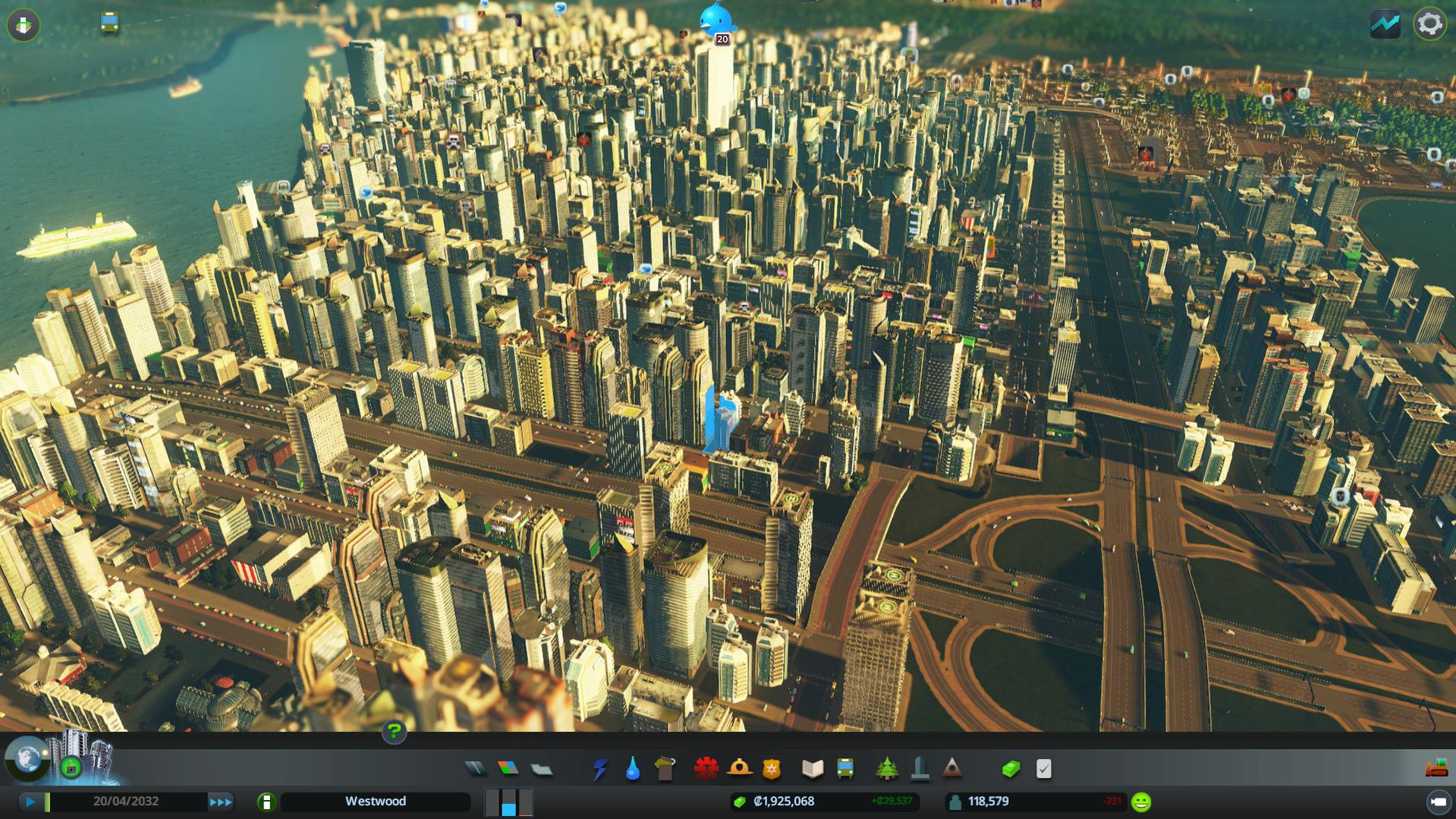Open the milestones globe panel
1456x819 pixels.
(x=27, y=758)
